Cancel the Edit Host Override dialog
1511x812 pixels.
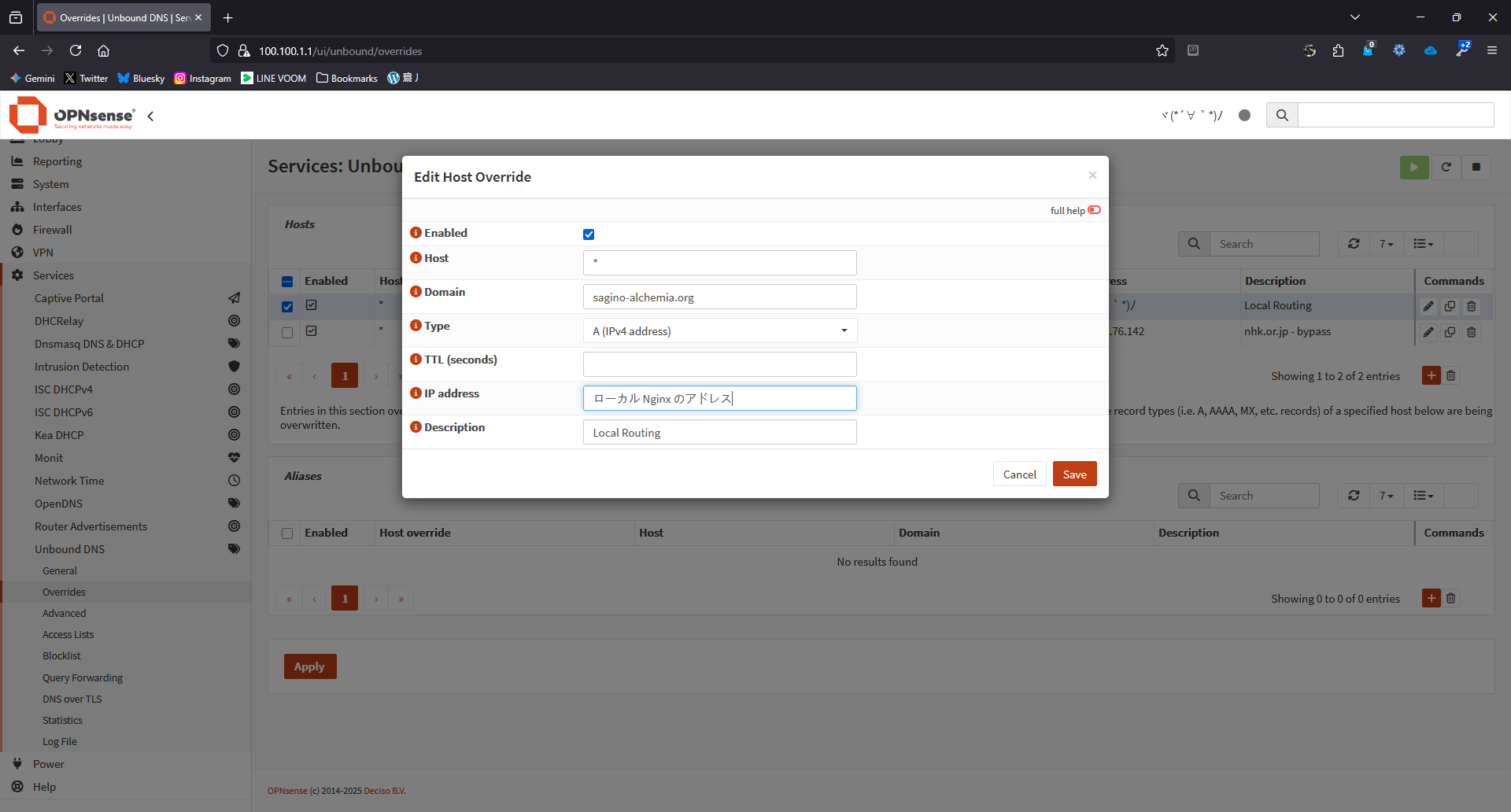point(1019,474)
